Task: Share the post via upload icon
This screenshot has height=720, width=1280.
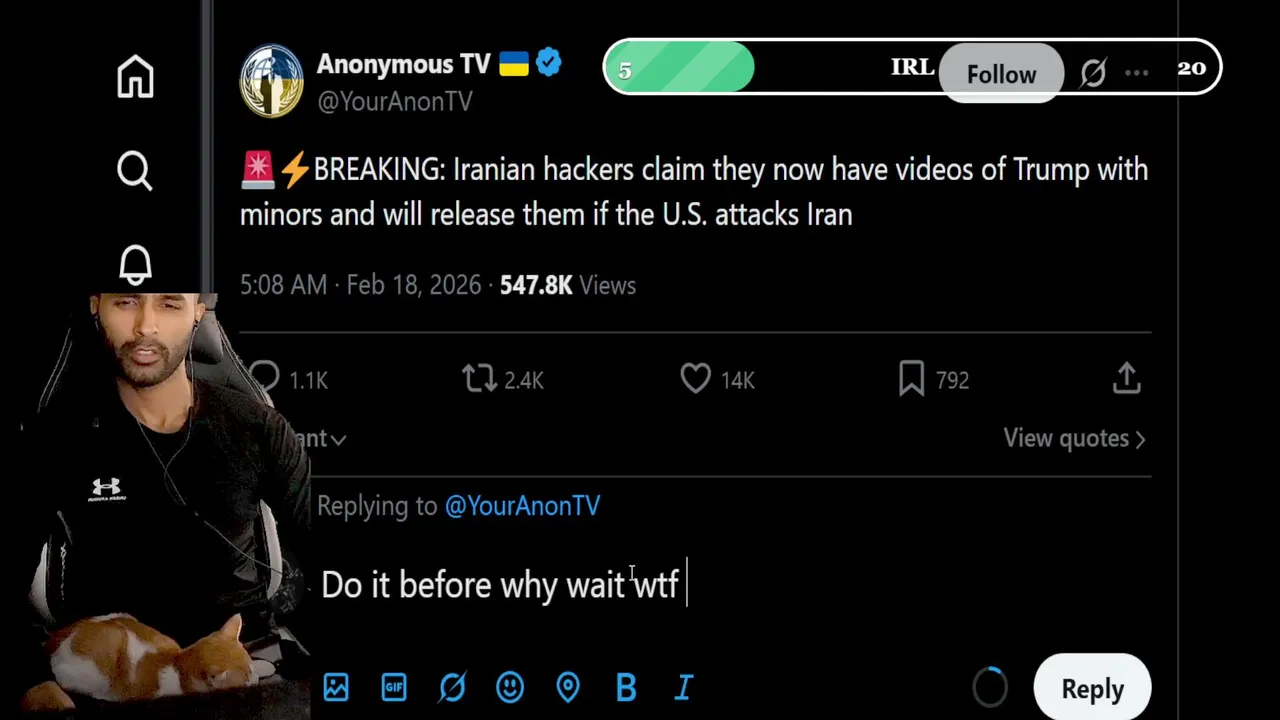Action: pos(1126,379)
